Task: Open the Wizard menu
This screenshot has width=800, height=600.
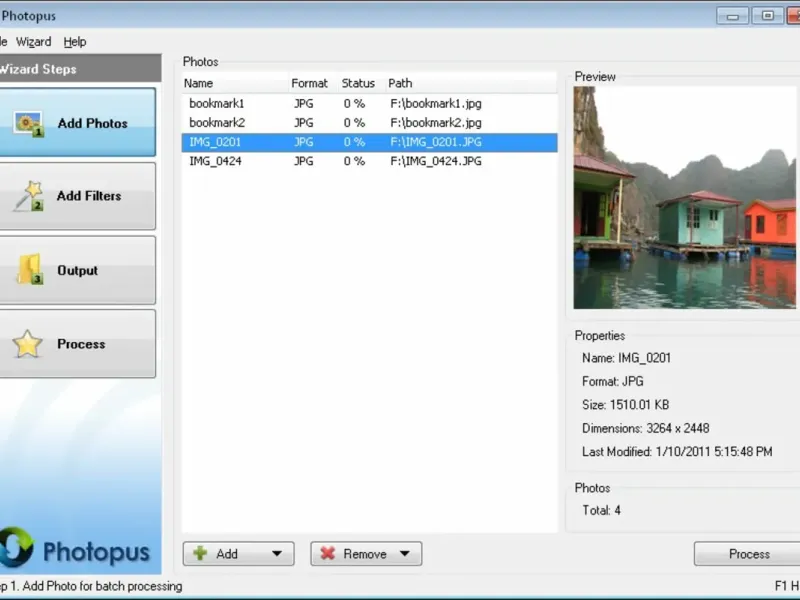Action: coord(34,42)
